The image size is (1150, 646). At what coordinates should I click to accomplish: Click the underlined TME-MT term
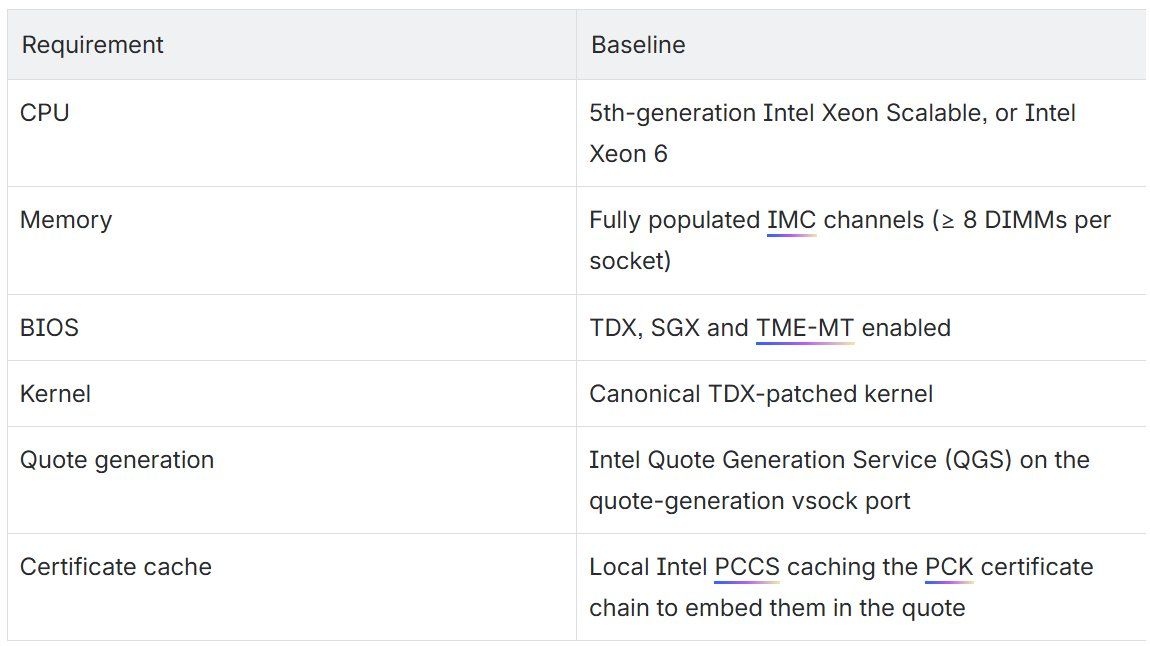[805, 328]
